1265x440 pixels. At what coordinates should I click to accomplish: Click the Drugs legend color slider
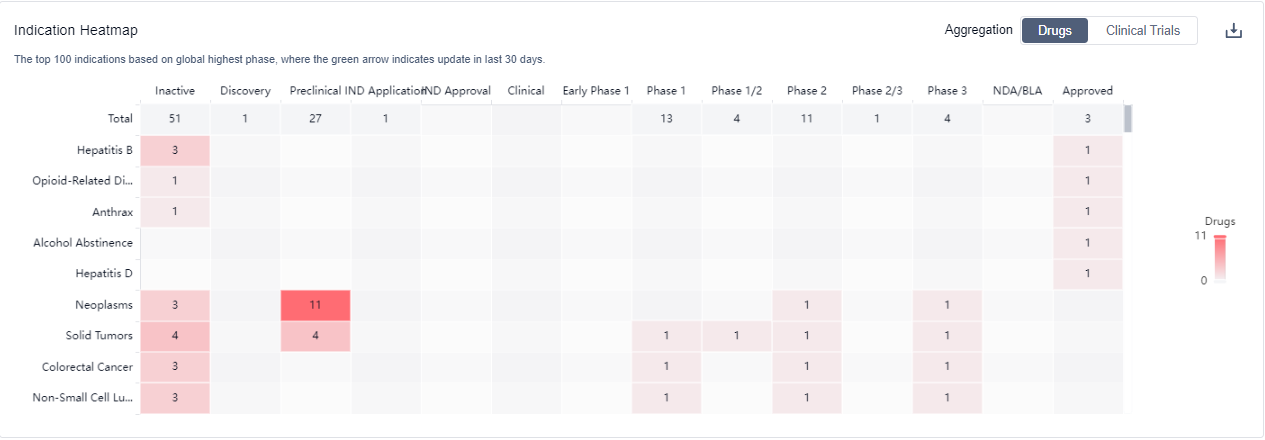tap(1219, 259)
